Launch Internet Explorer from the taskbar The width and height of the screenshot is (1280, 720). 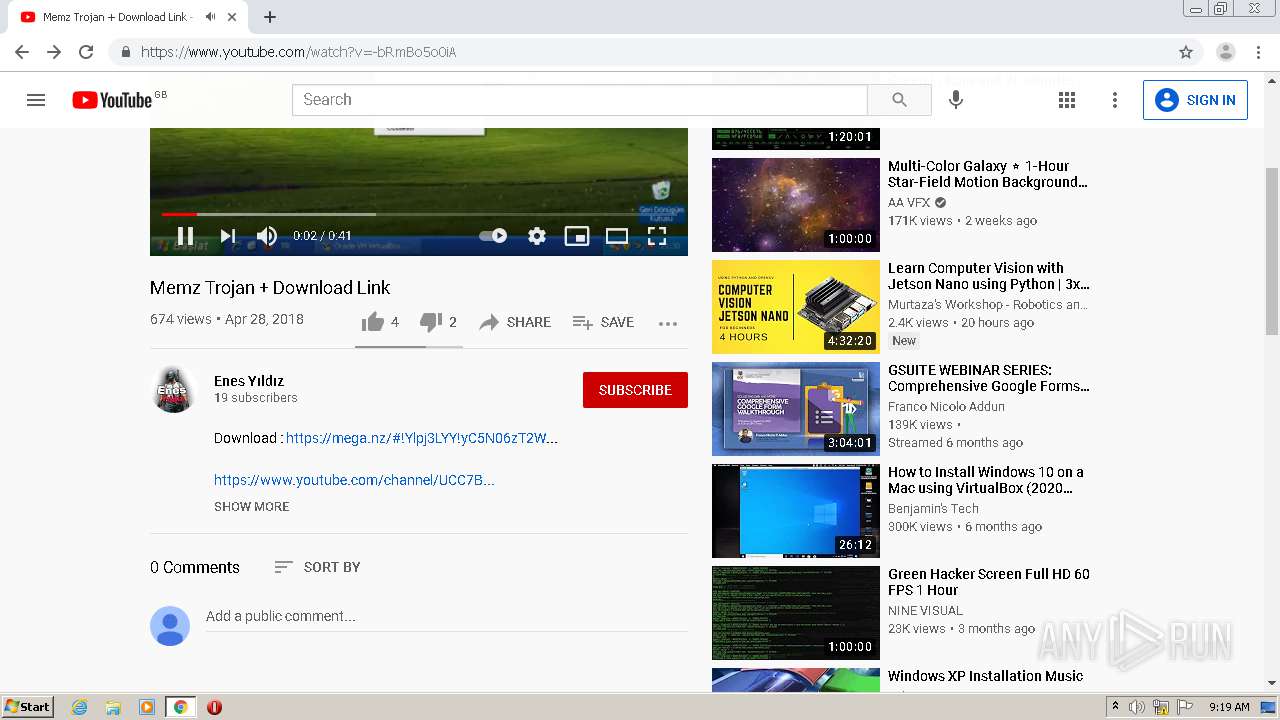[x=79, y=707]
